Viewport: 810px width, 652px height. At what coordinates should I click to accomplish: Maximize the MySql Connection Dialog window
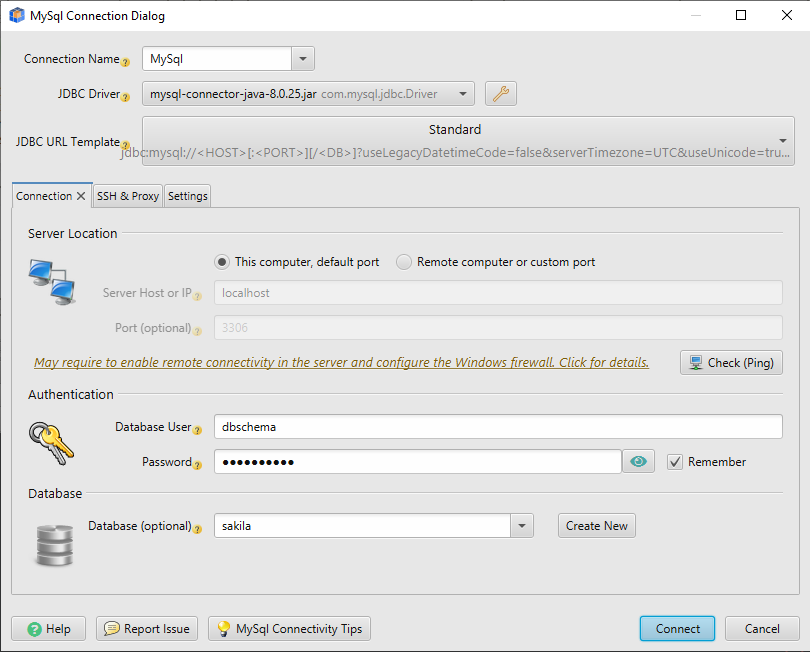741,15
